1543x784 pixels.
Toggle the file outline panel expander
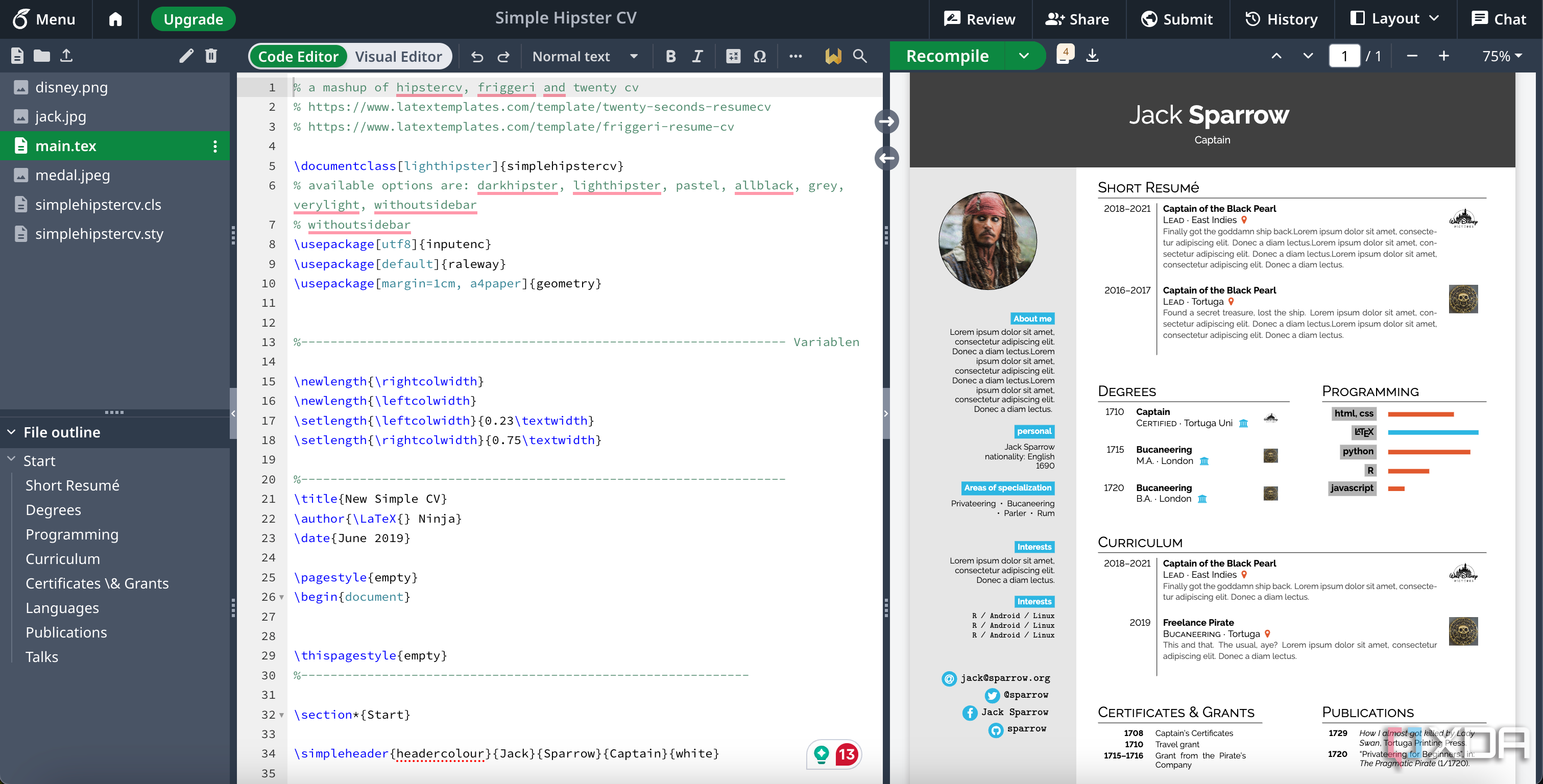(11, 432)
